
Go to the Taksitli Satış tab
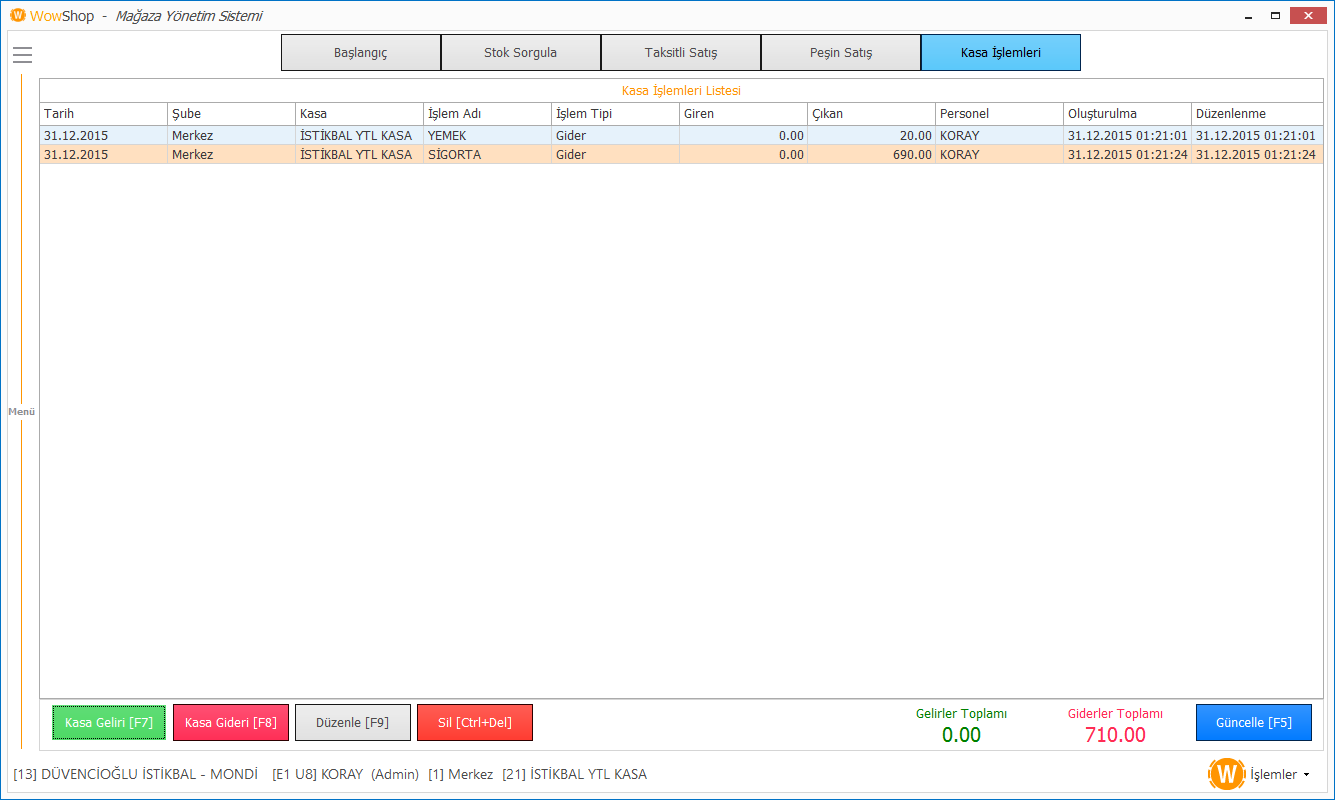[x=680, y=53]
